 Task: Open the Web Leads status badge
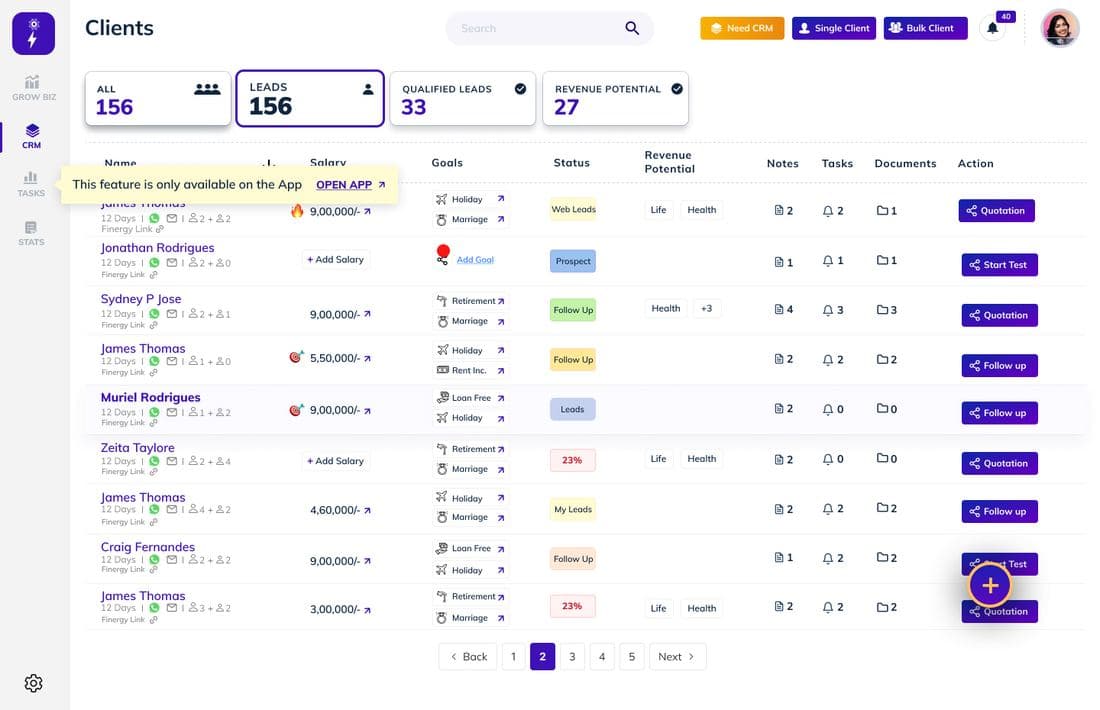(x=573, y=209)
